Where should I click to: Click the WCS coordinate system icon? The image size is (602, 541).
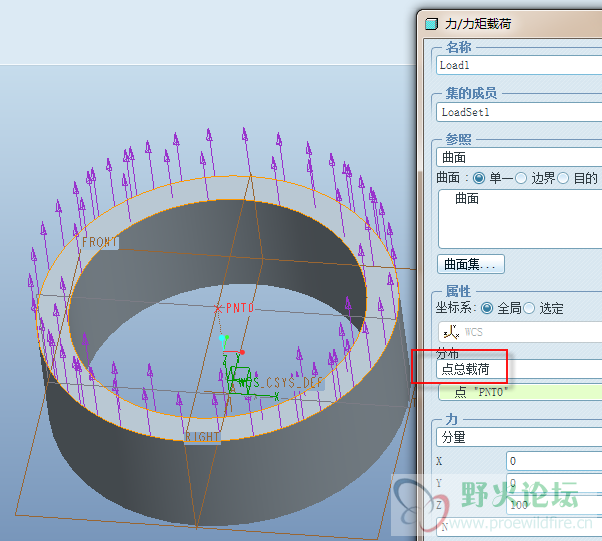tap(450, 332)
